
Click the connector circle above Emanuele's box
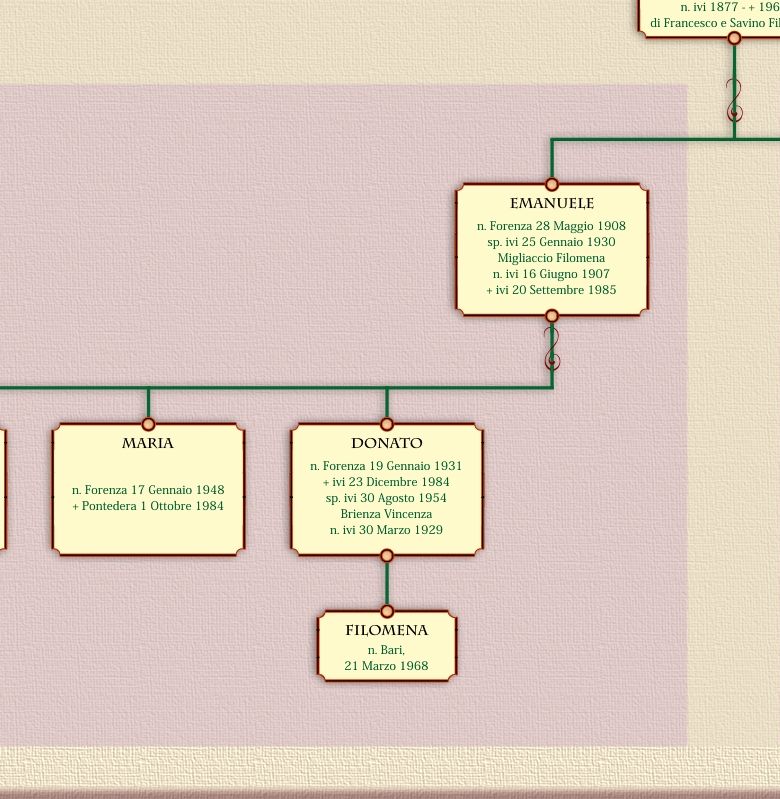point(552,184)
